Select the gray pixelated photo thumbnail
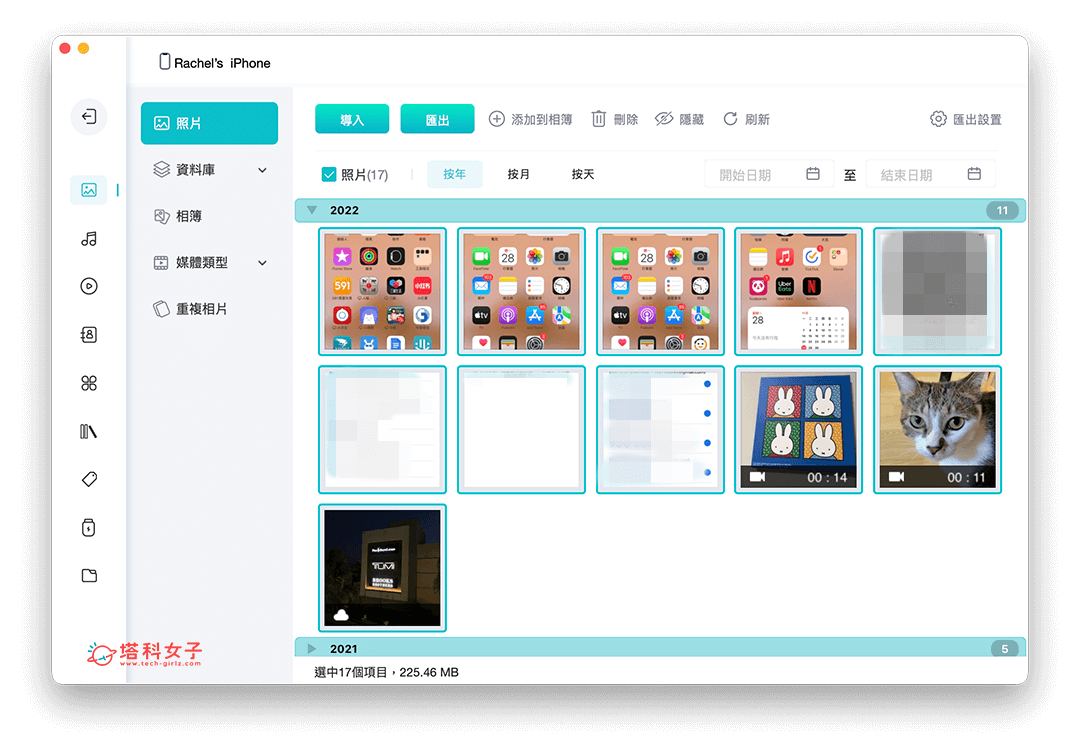 point(937,291)
